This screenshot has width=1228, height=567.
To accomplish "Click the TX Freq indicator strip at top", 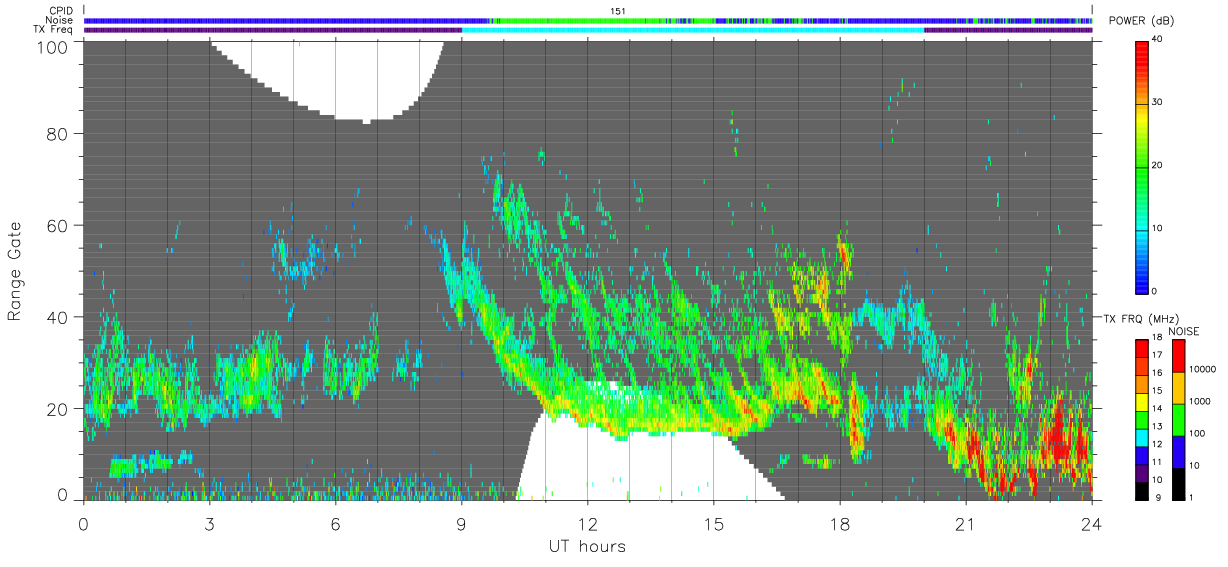I will [588, 29].
